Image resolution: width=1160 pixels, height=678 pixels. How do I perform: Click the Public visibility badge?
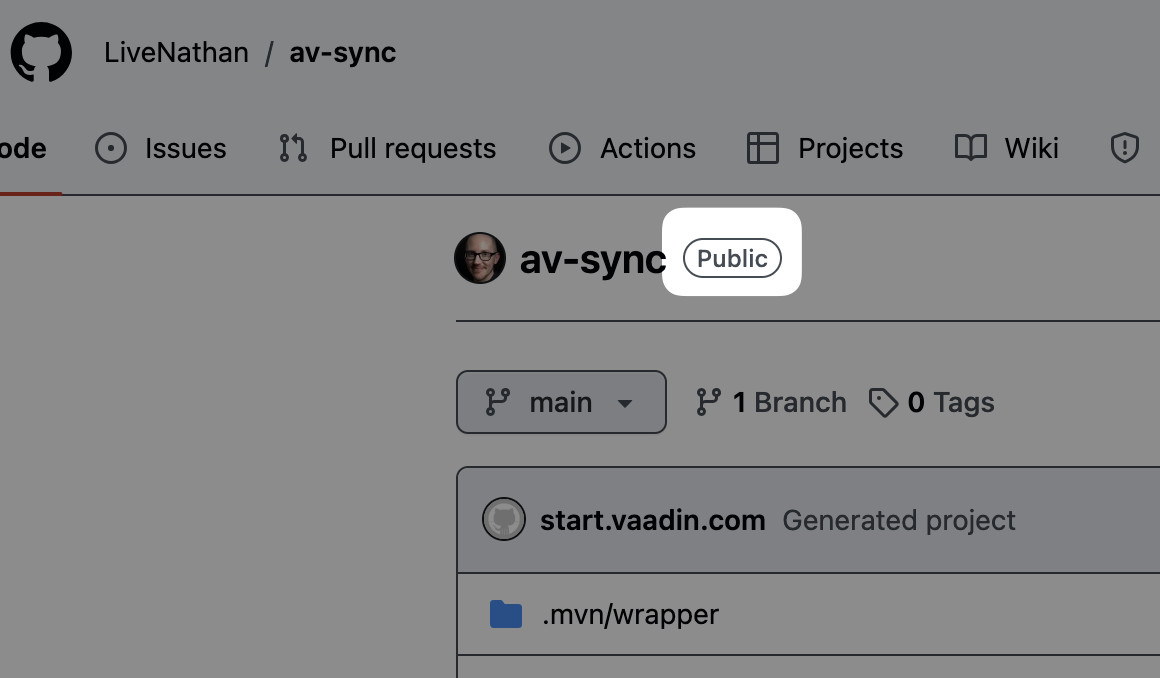(x=732, y=259)
